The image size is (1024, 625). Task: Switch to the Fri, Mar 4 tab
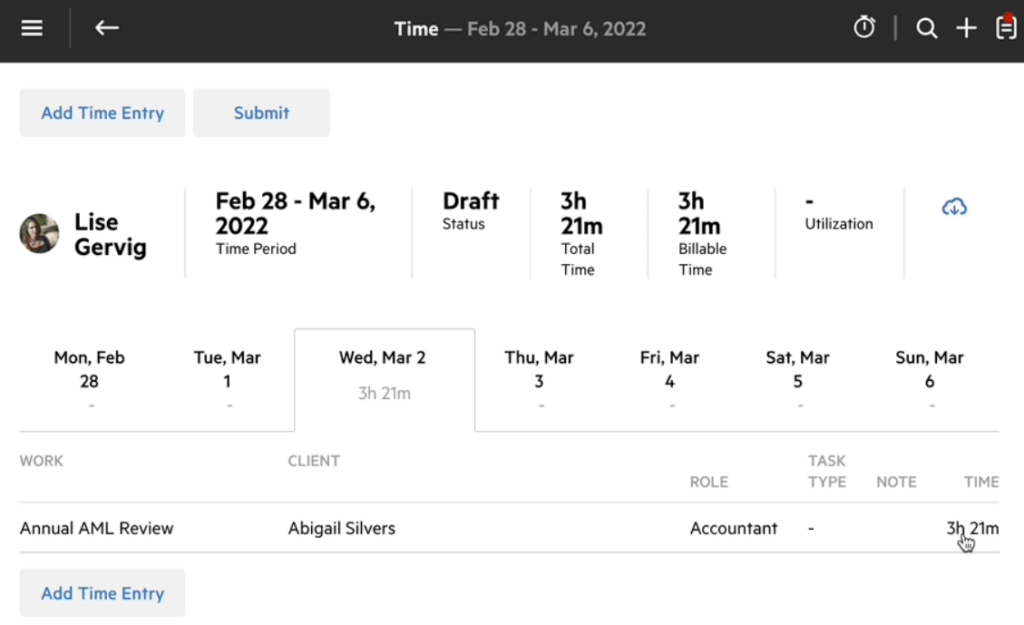[669, 380]
